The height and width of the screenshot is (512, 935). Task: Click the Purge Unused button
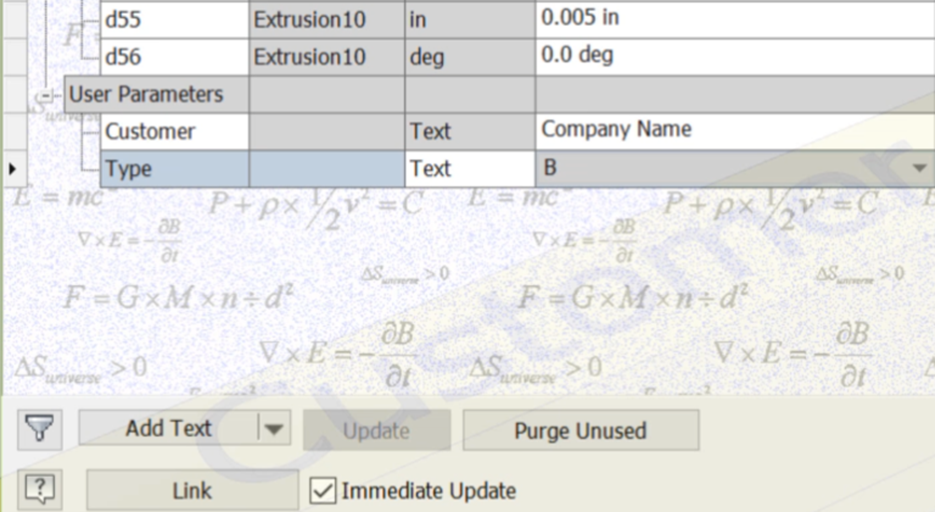coord(580,430)
